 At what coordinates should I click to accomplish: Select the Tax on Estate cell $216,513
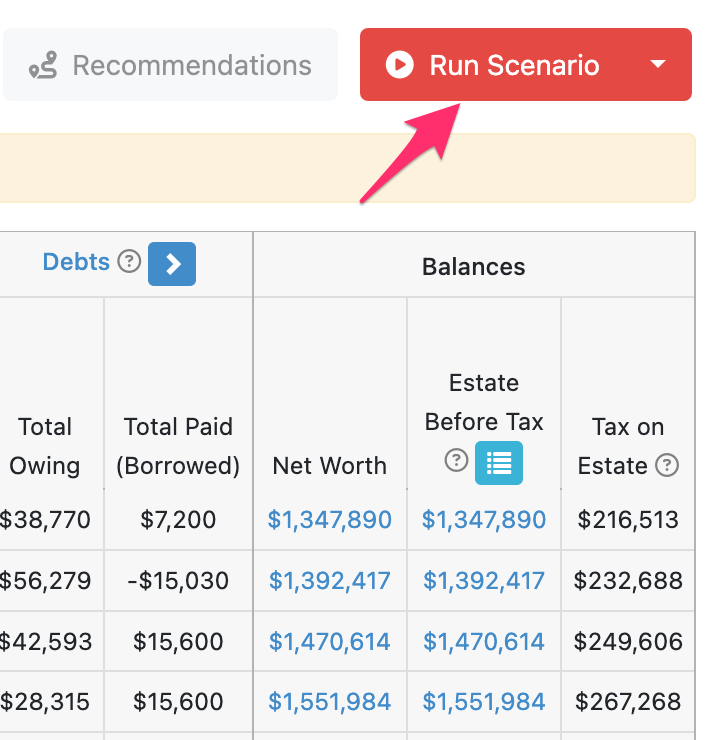click(x=628, y=520)
